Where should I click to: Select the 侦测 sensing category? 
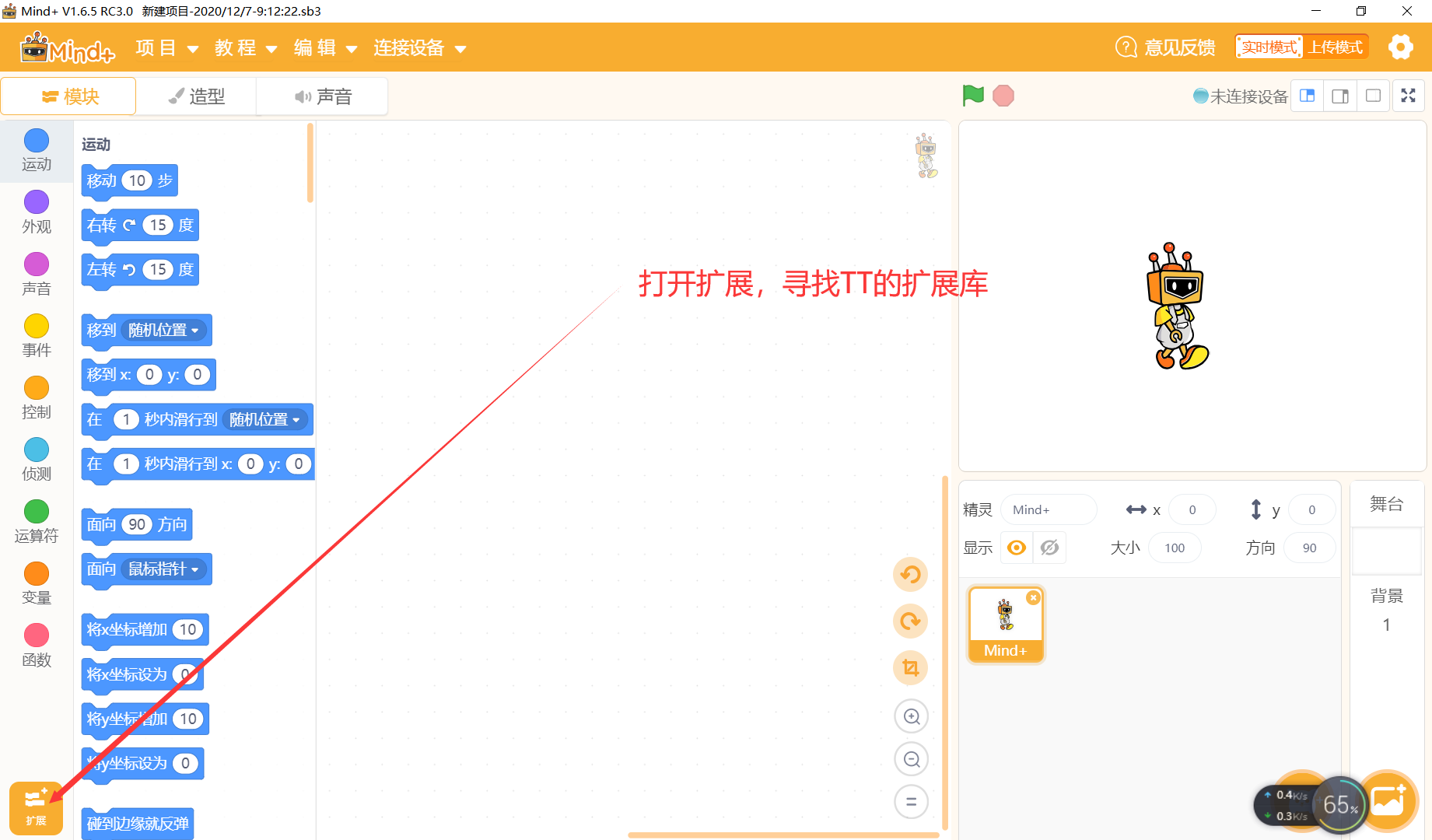pyautogui.click(x=37, y=459)
